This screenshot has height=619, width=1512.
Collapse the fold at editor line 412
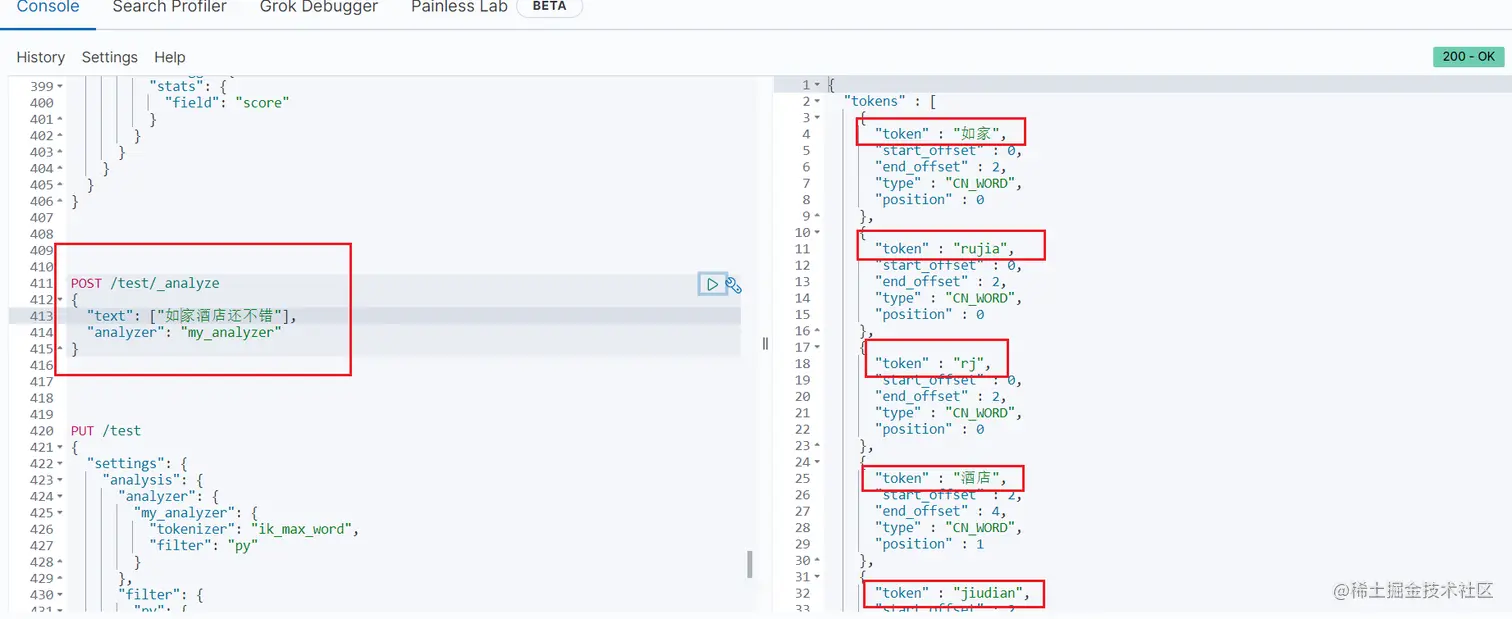click(59, 300)
